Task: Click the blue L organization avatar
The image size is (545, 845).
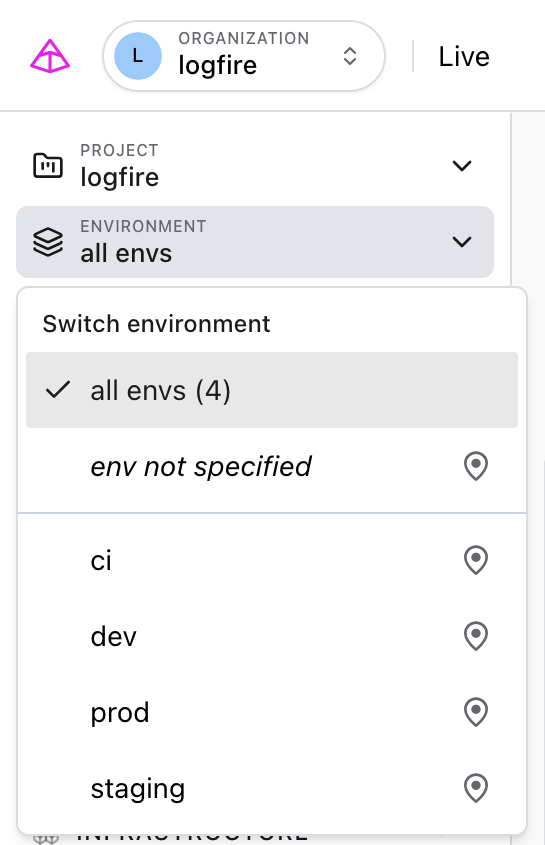Action: [x=137, y=56]
